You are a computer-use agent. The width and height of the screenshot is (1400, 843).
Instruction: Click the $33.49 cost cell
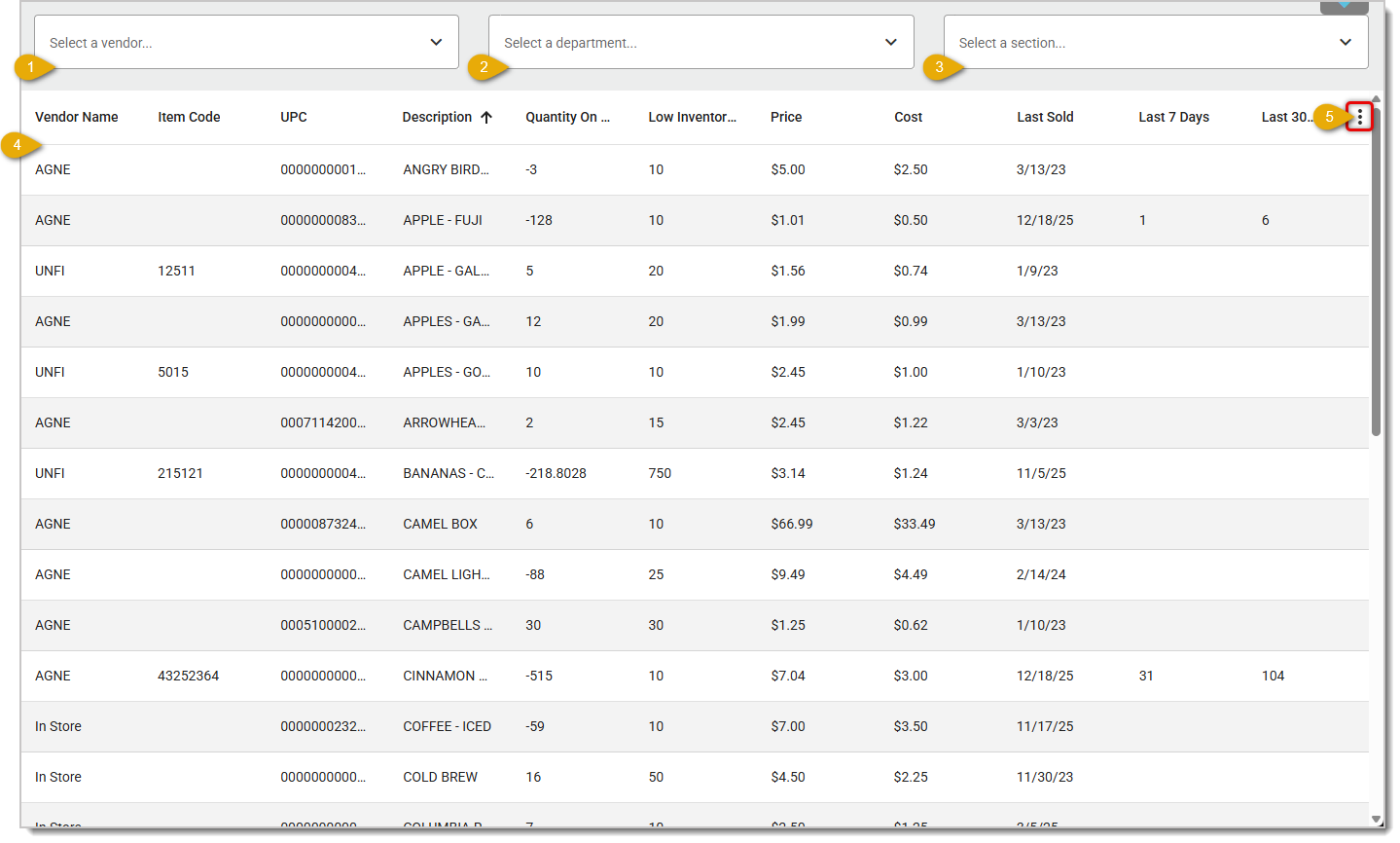point(915,524)
